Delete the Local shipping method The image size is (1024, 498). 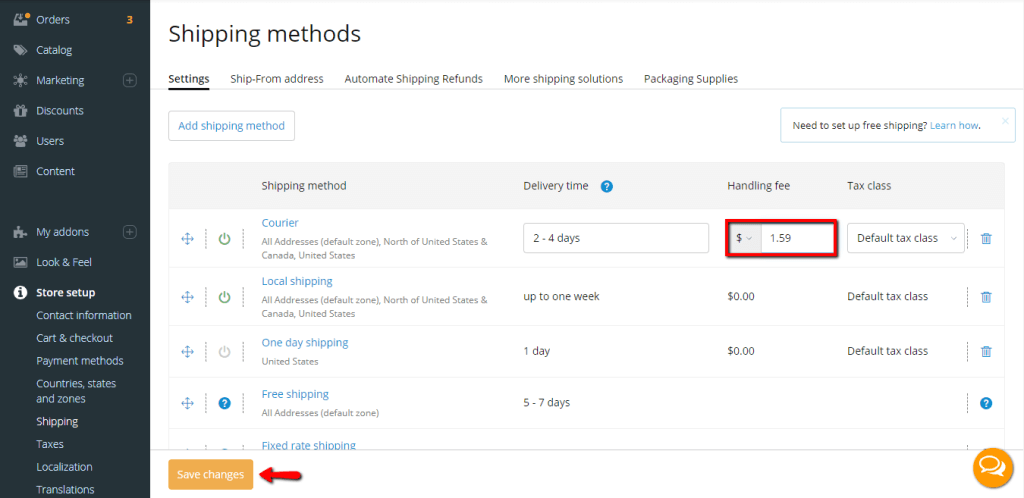[986, 297]
